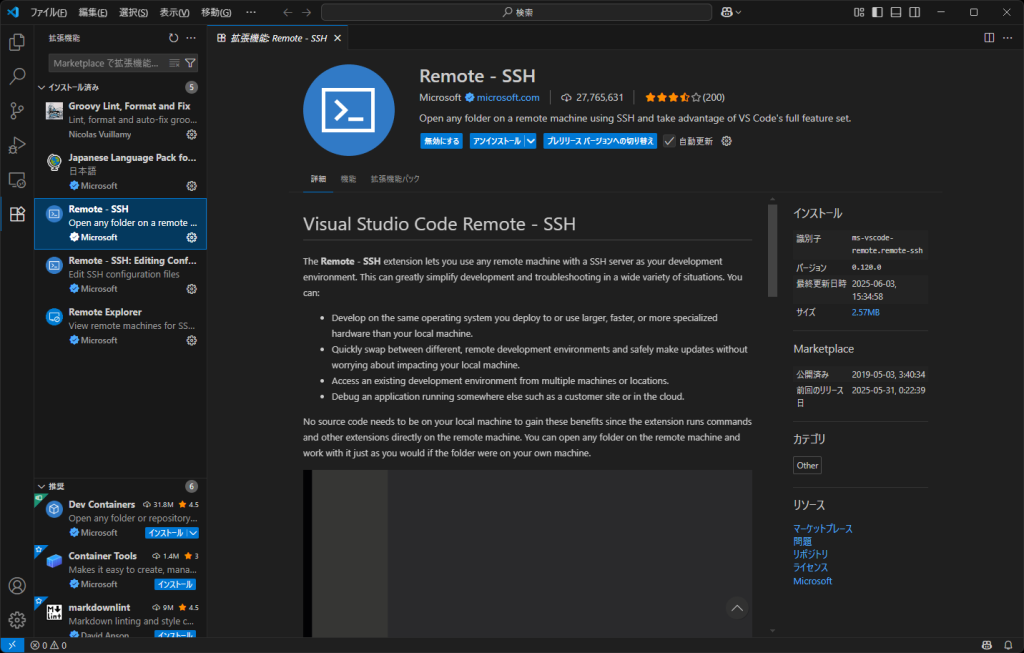This screenshot has width=1024, height=653.
Task: Open the 選択 menu
Action: [x=133, y=12]
